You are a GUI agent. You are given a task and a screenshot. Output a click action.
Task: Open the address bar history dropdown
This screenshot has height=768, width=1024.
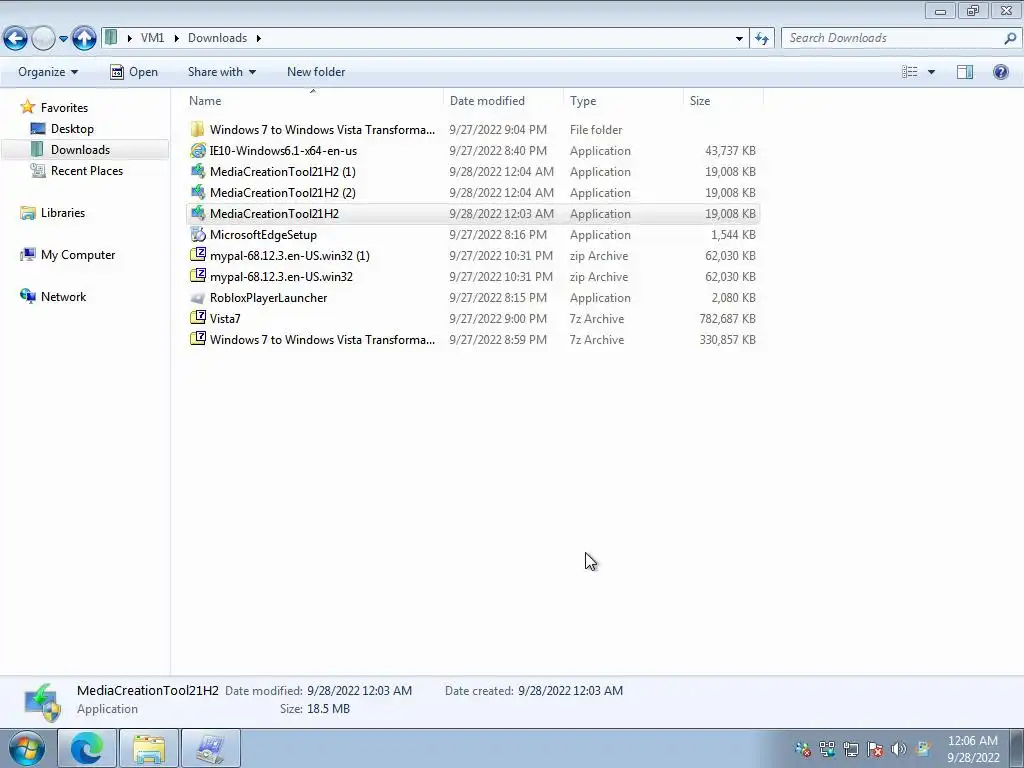[739, 39]
